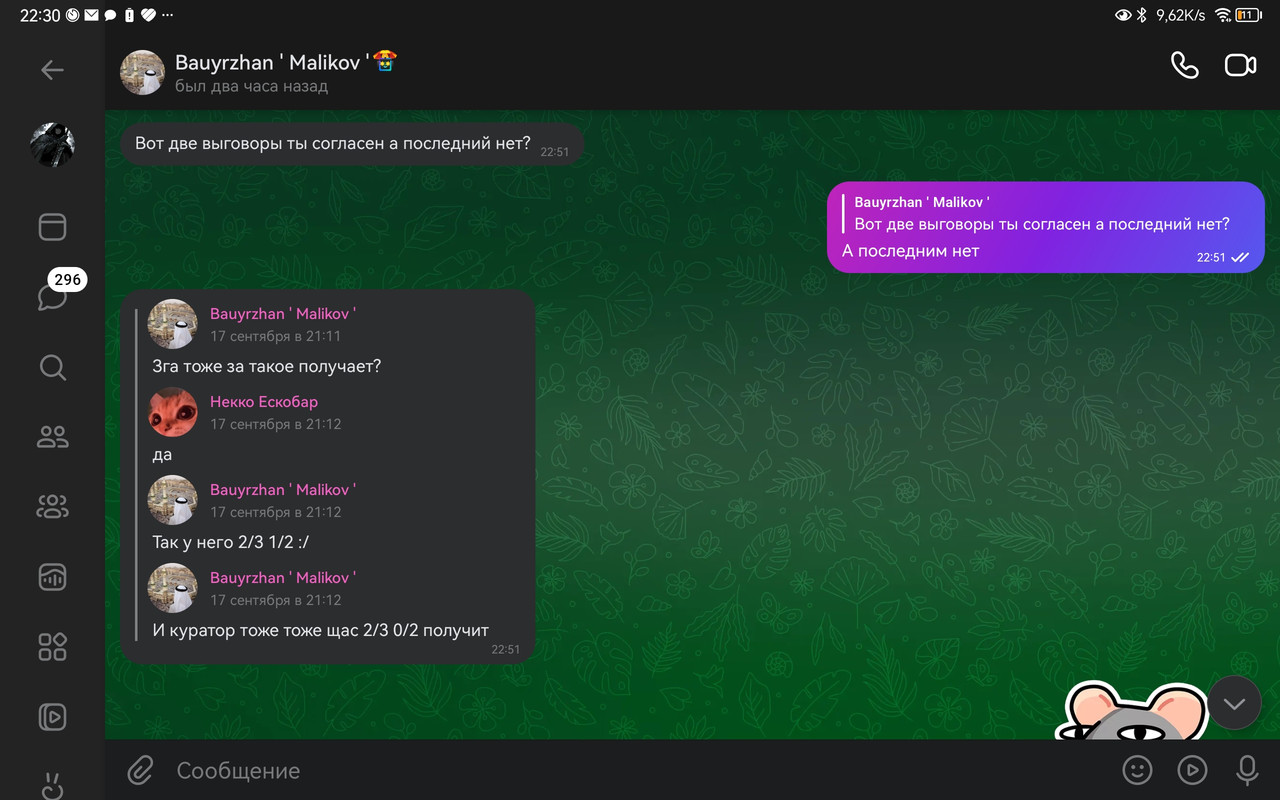Open the messages icon with 296 badge
The width and height of the screenshot is (1280, 800).
pyautogui.click(x=52, y=297)
